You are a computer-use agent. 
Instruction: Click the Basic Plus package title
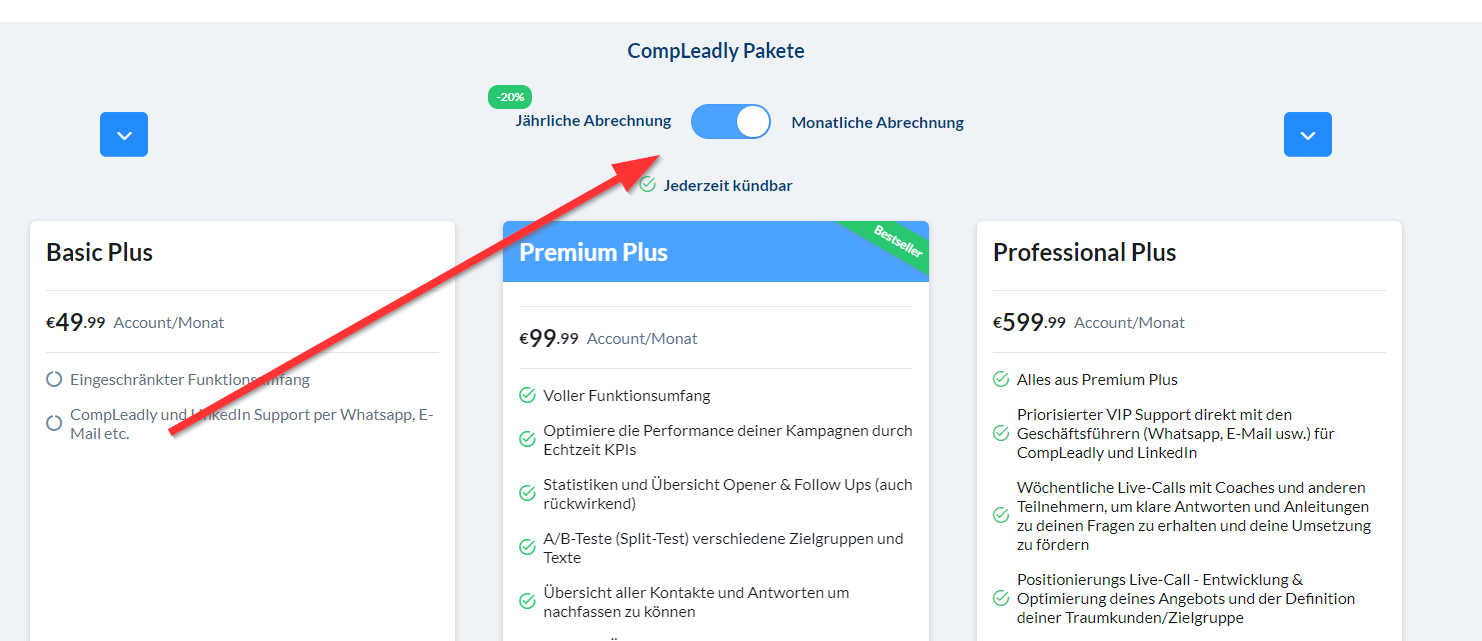[100, 252]
